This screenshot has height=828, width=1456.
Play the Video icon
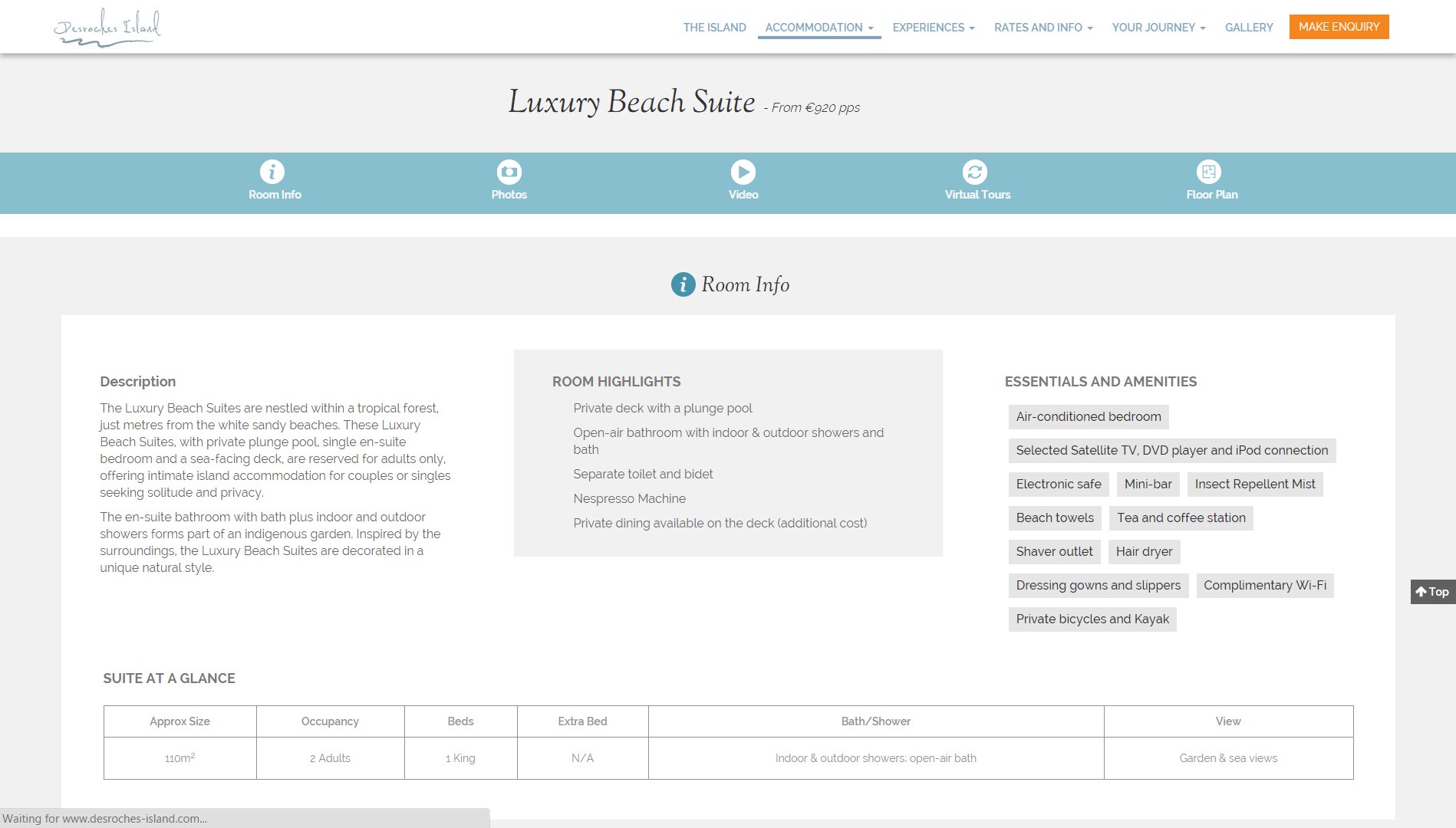pos(743,172)
